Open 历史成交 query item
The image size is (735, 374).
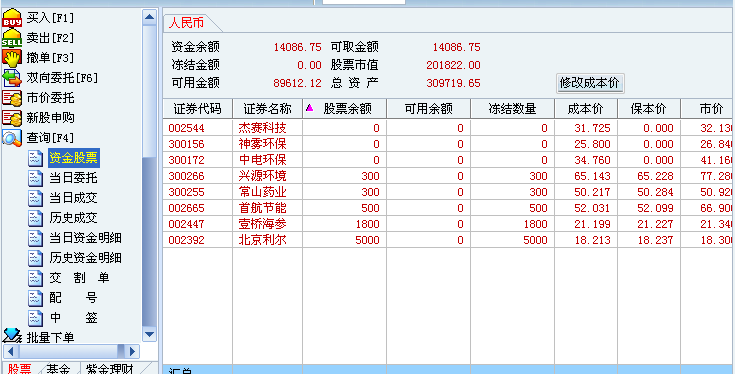coord(73,218)
